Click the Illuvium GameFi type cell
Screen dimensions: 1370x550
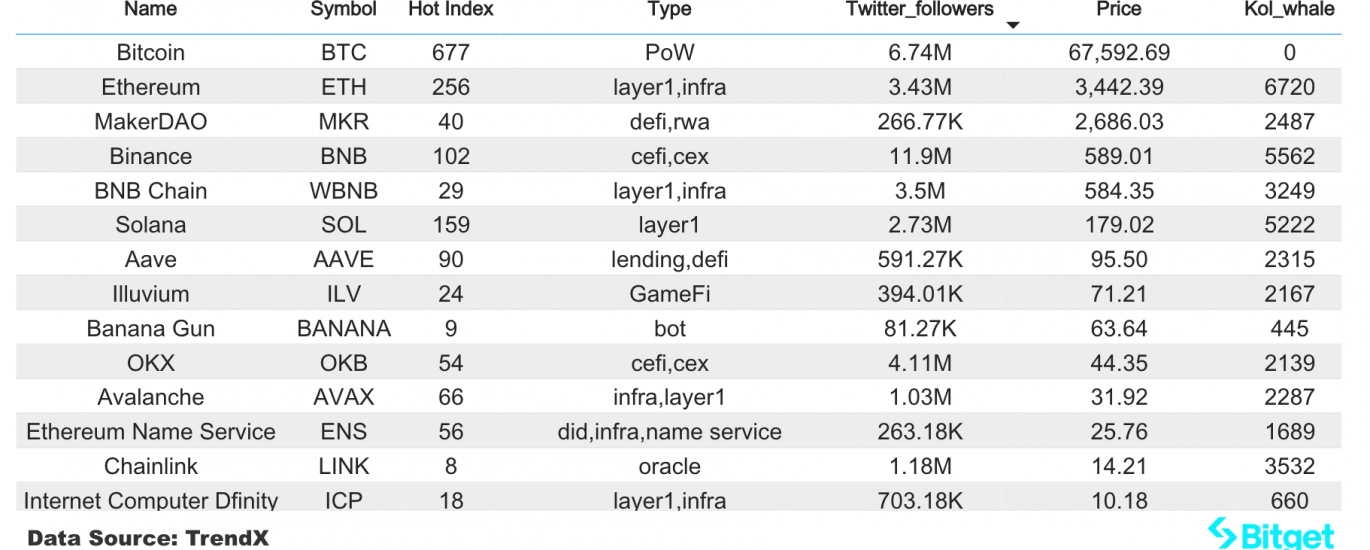669,294
